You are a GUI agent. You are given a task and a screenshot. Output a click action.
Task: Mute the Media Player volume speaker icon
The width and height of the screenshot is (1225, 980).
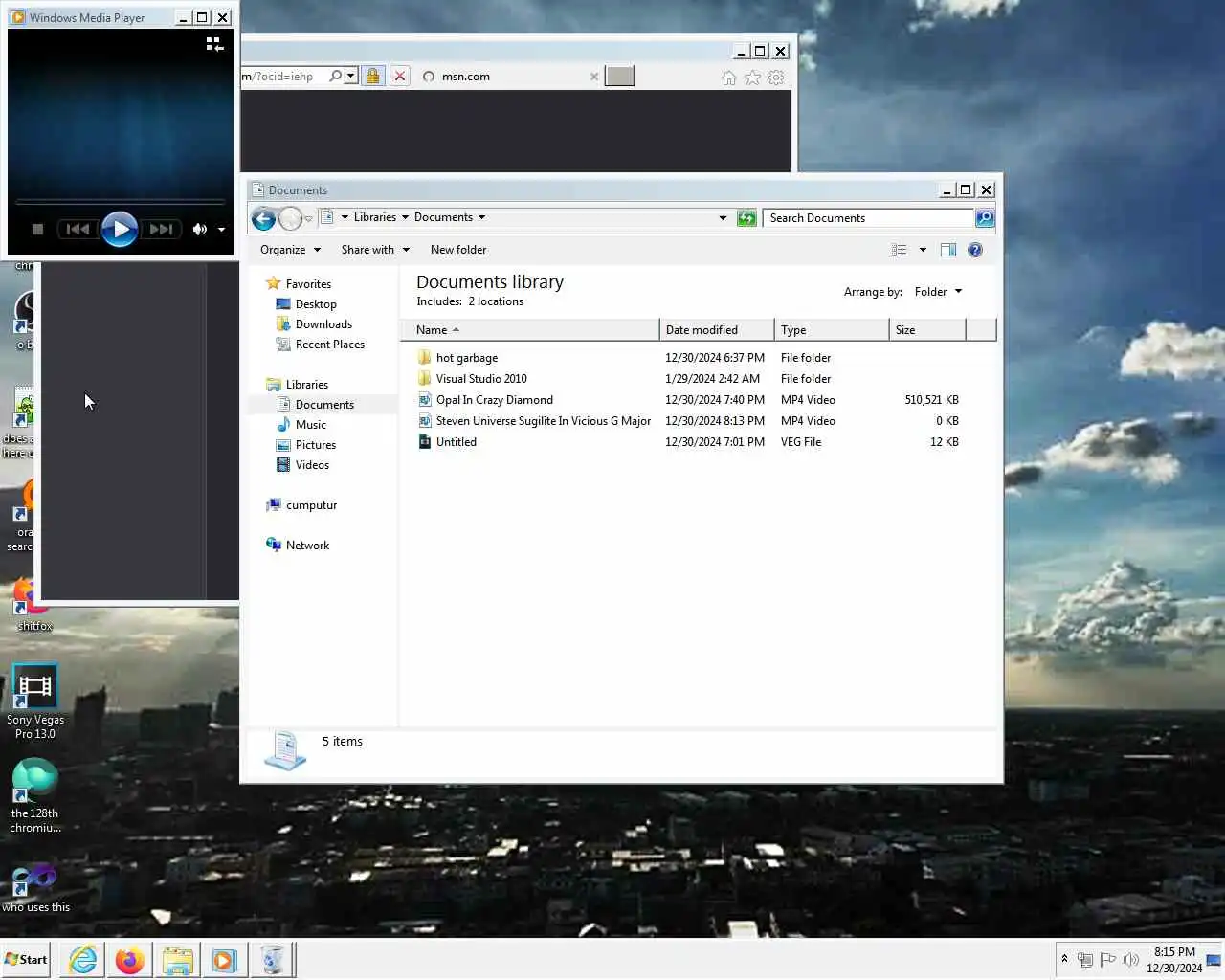[199, 229]
